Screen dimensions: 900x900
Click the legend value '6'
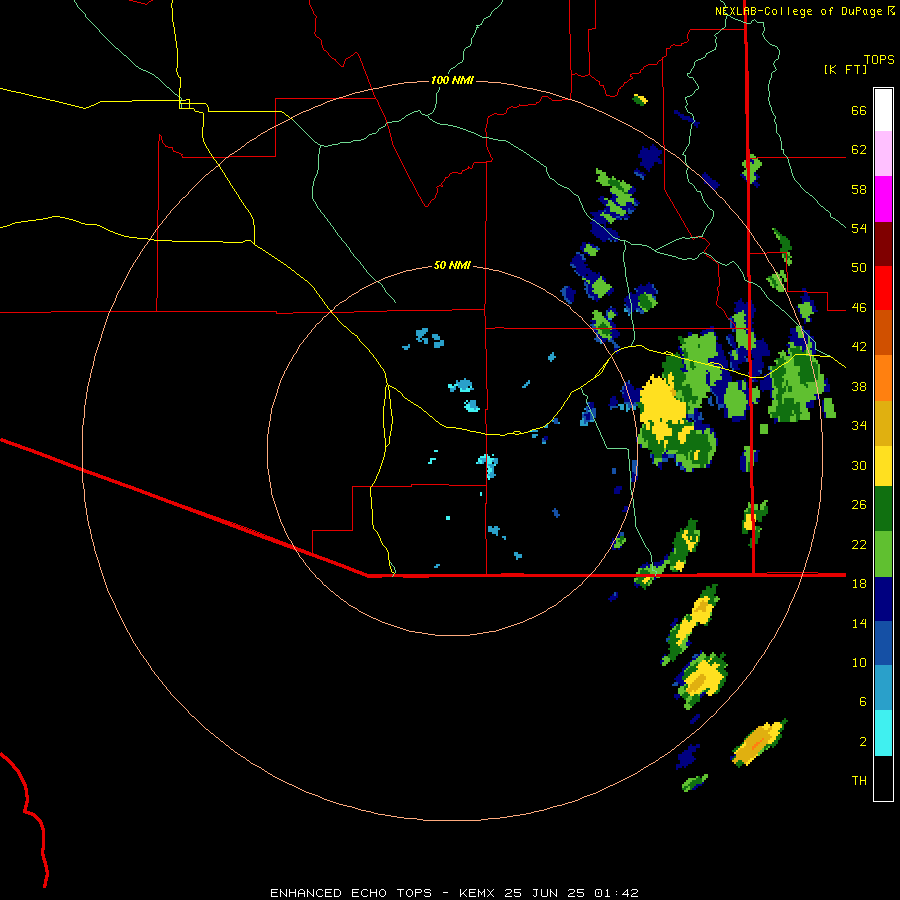tap(862, 702)
